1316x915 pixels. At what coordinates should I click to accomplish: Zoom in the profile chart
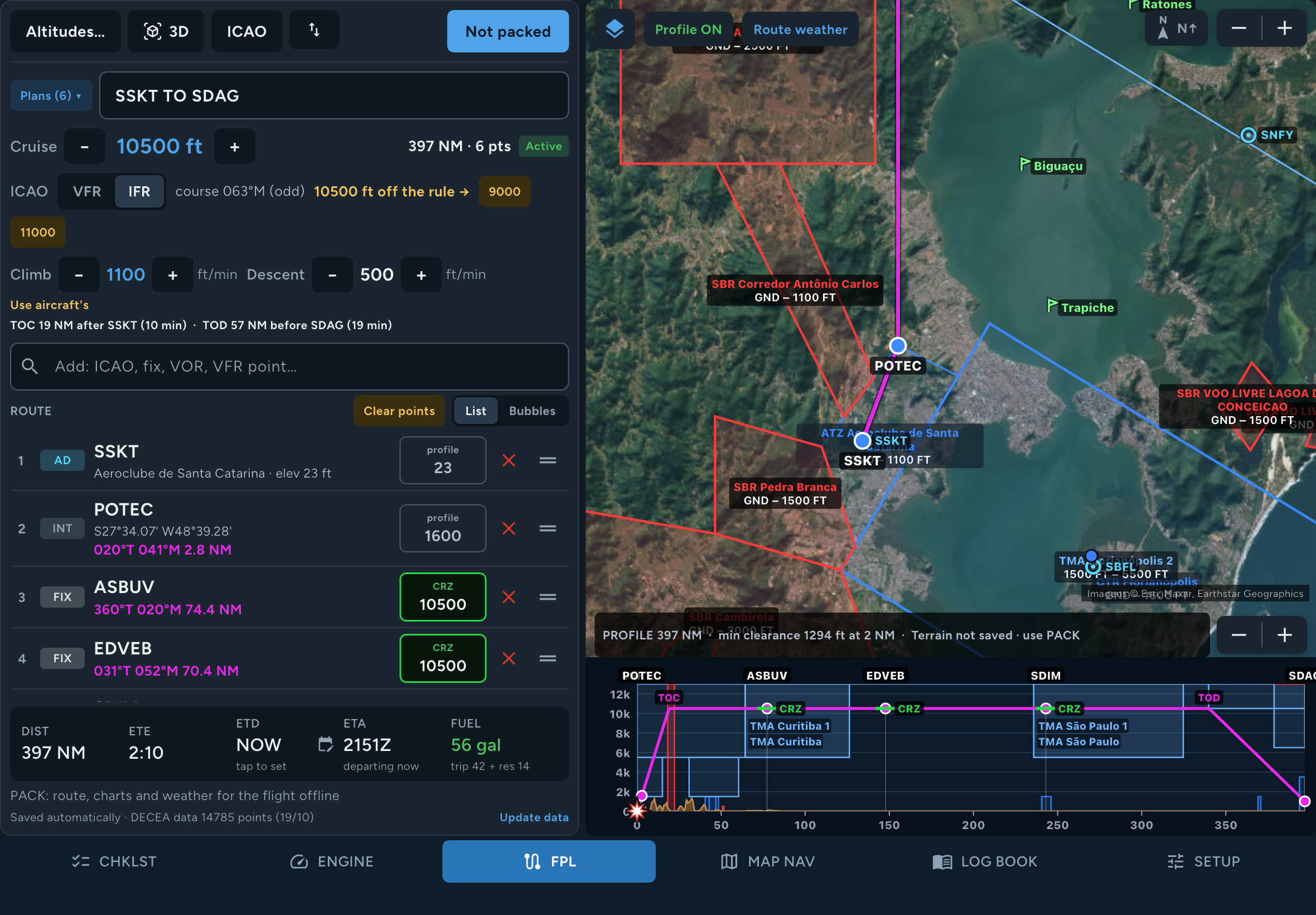click(1284, 635)
